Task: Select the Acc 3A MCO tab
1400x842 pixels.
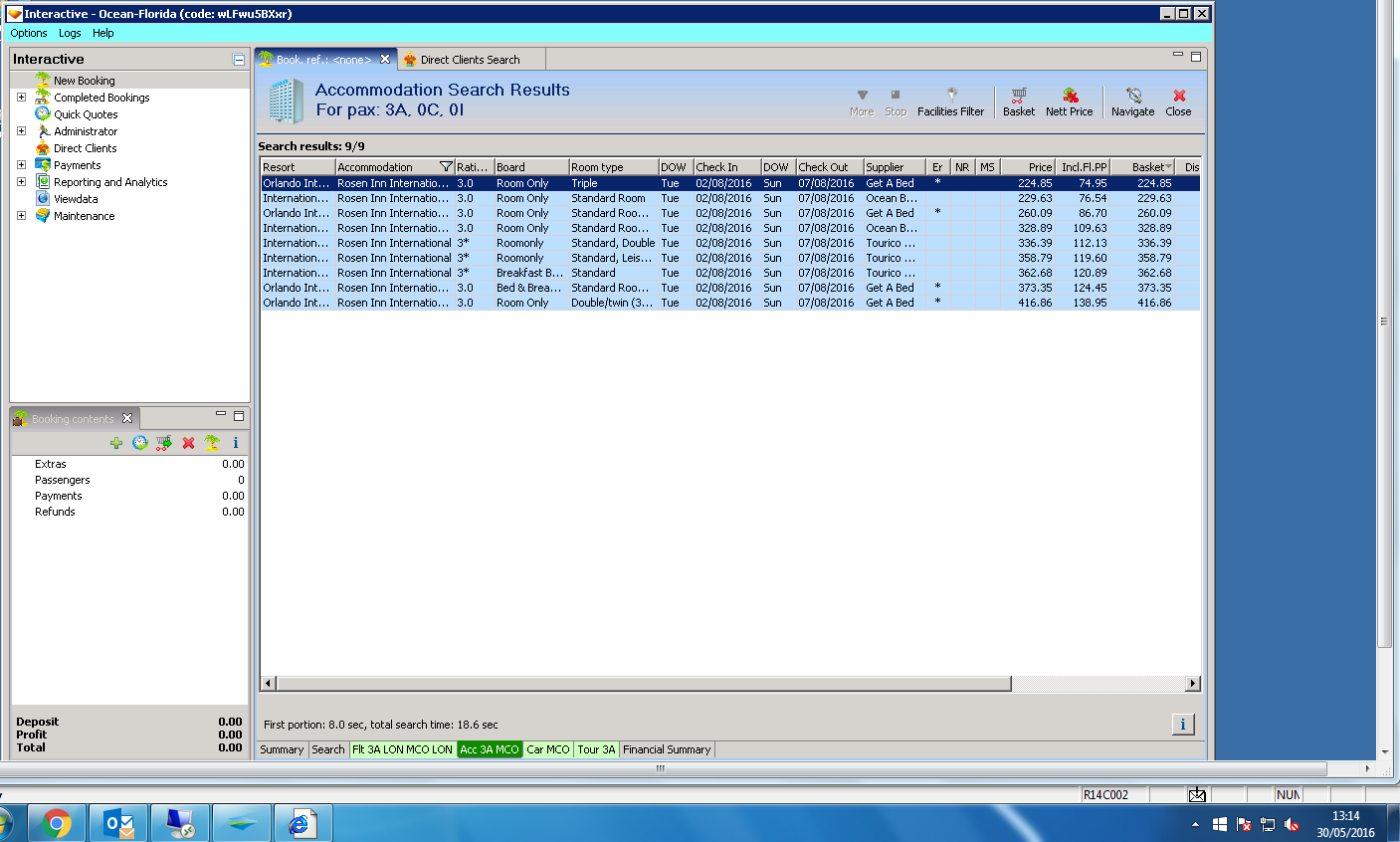Action: [x=490, y=749]
